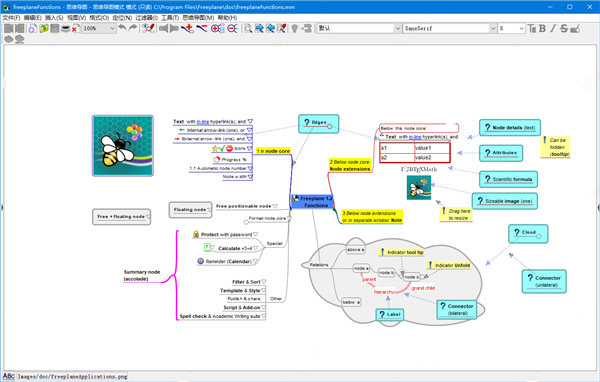Click the light bulb icon in toolbar
The image size is (600, 382).
click(294, 28)
